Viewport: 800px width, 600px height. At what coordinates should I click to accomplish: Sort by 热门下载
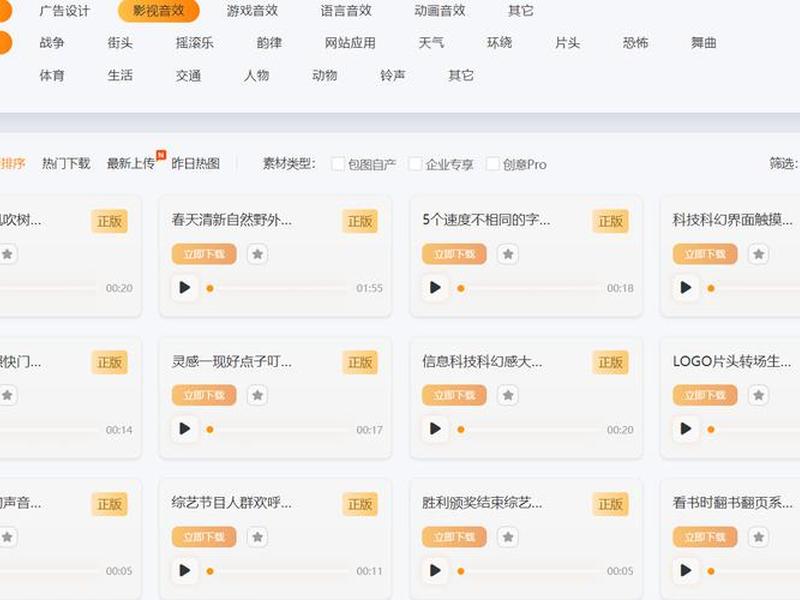coord(66,163)
